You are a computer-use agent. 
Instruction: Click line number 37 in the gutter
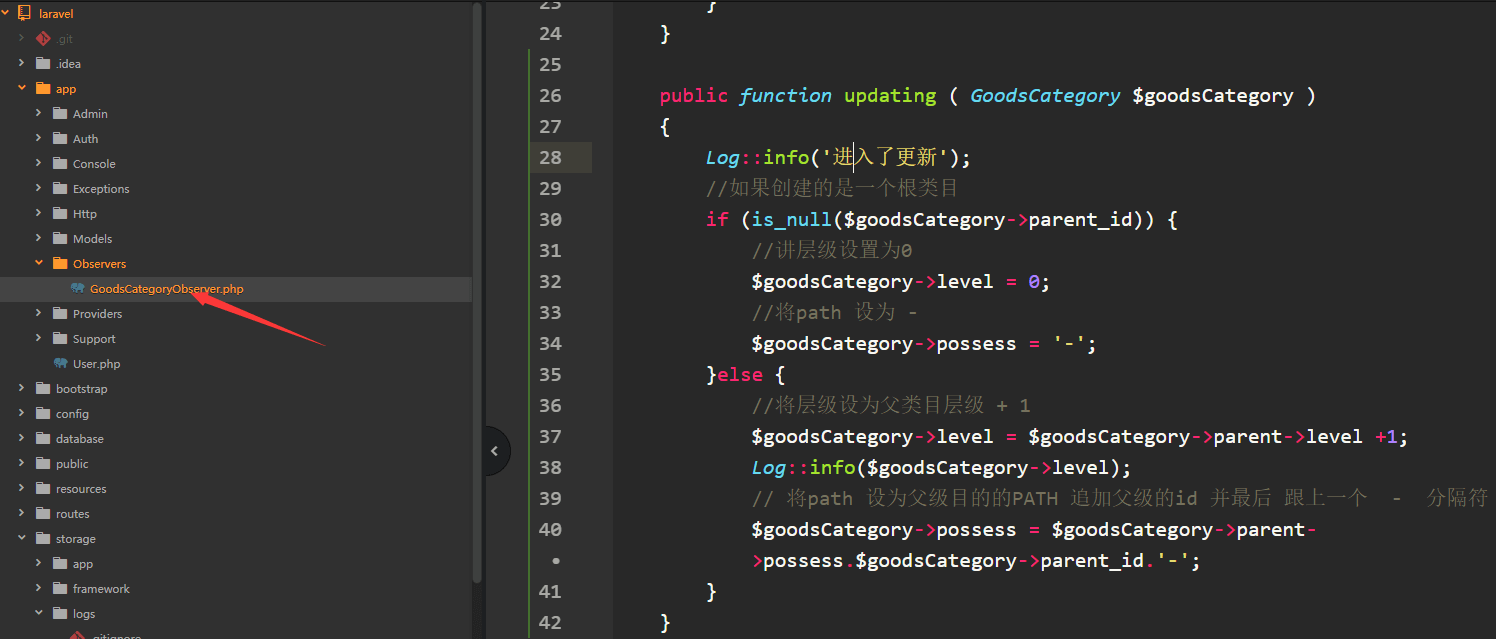pyautogui.click(x=550, y=436)
